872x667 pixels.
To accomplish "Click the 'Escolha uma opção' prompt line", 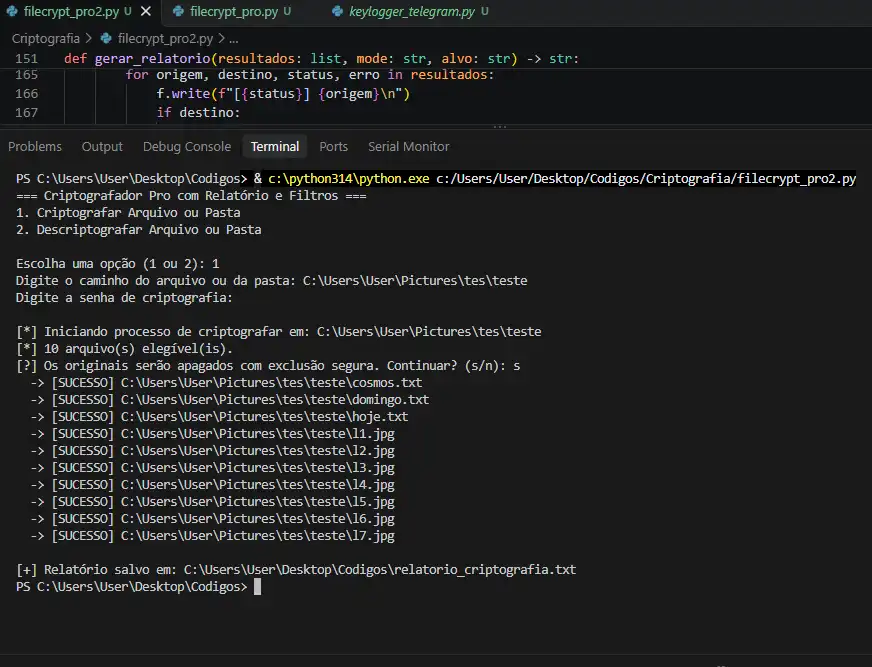I will pos(117,264).
